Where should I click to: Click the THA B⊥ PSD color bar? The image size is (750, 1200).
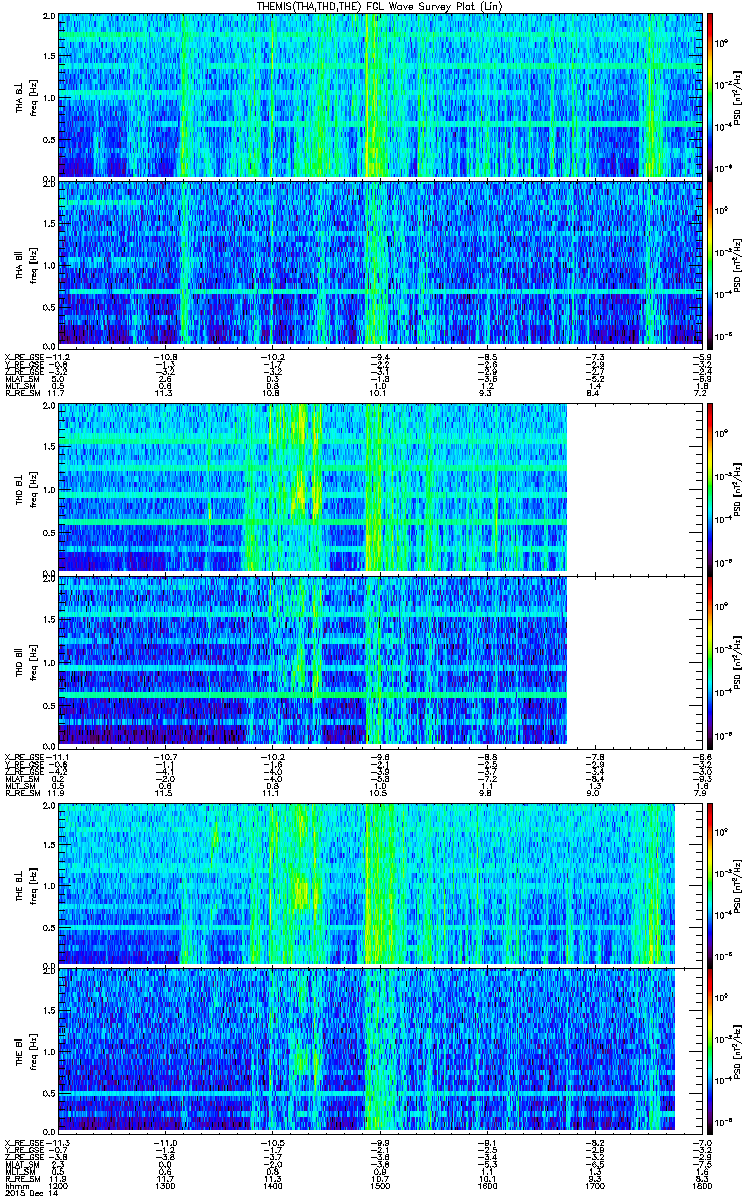tap(710, 95)
